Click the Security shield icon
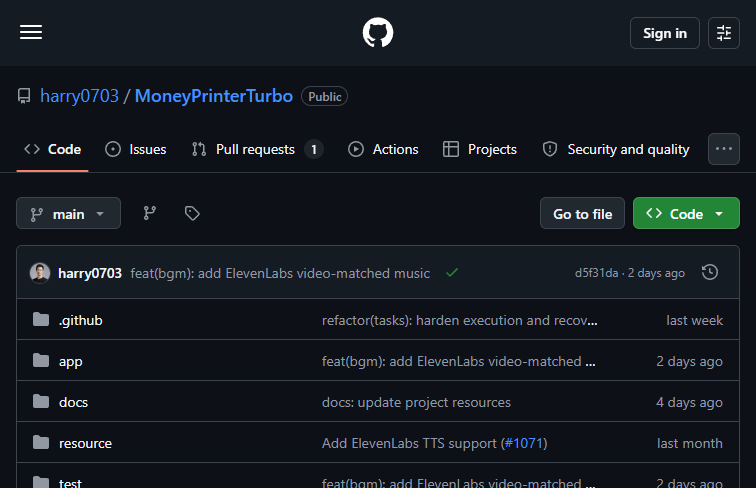The height and width of the screenshot is (488, 756). click(550, 149)
